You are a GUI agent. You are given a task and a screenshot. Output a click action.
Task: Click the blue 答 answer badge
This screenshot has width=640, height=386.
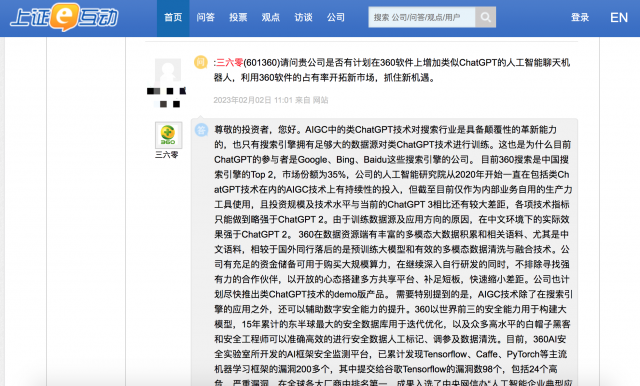pos(201,130)
